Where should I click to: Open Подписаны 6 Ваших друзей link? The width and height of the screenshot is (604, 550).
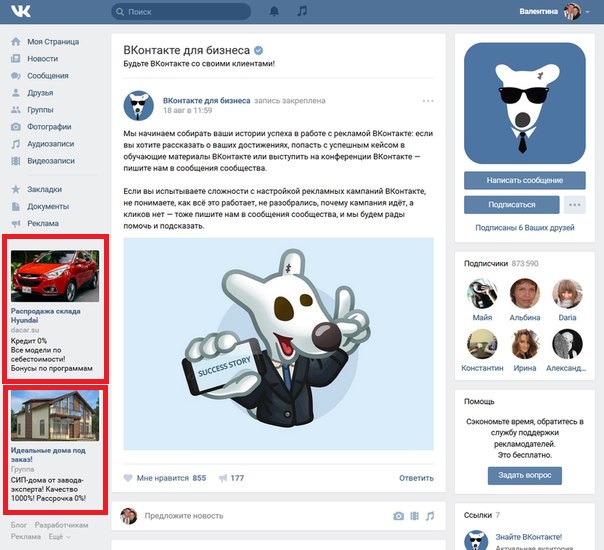tap(525, 228)
